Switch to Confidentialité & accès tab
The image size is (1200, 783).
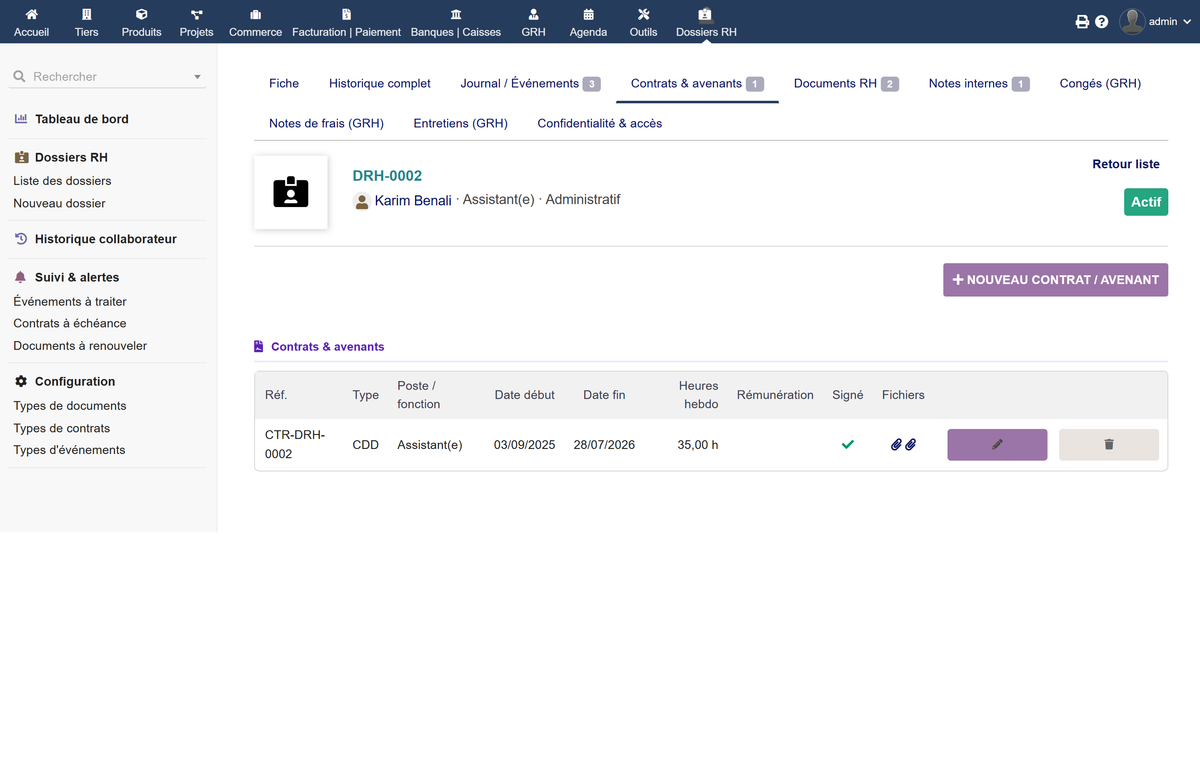pyautogui.click(x=599, y=123)
